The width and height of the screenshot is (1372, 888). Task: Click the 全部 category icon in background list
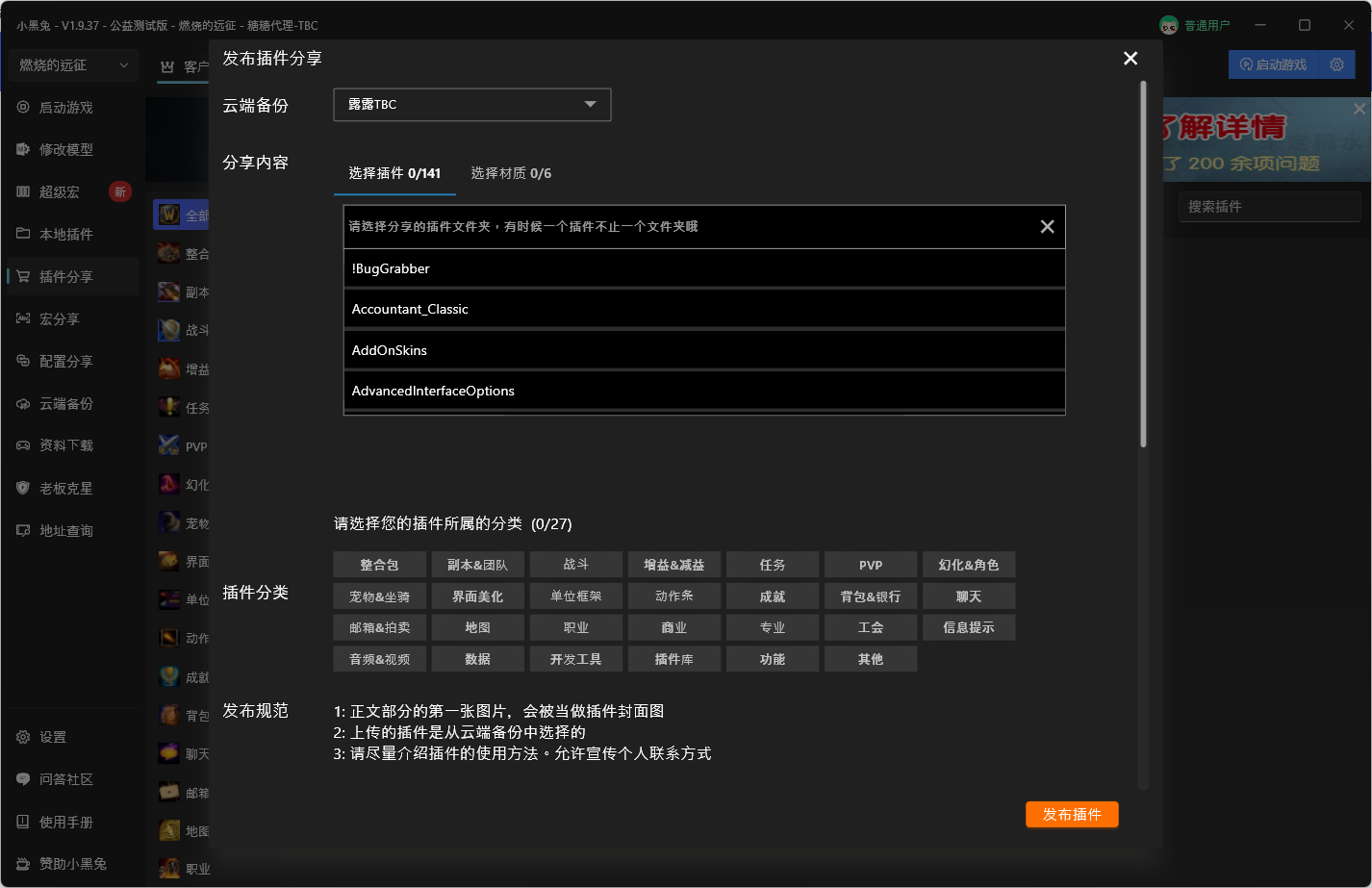point(169,216)
